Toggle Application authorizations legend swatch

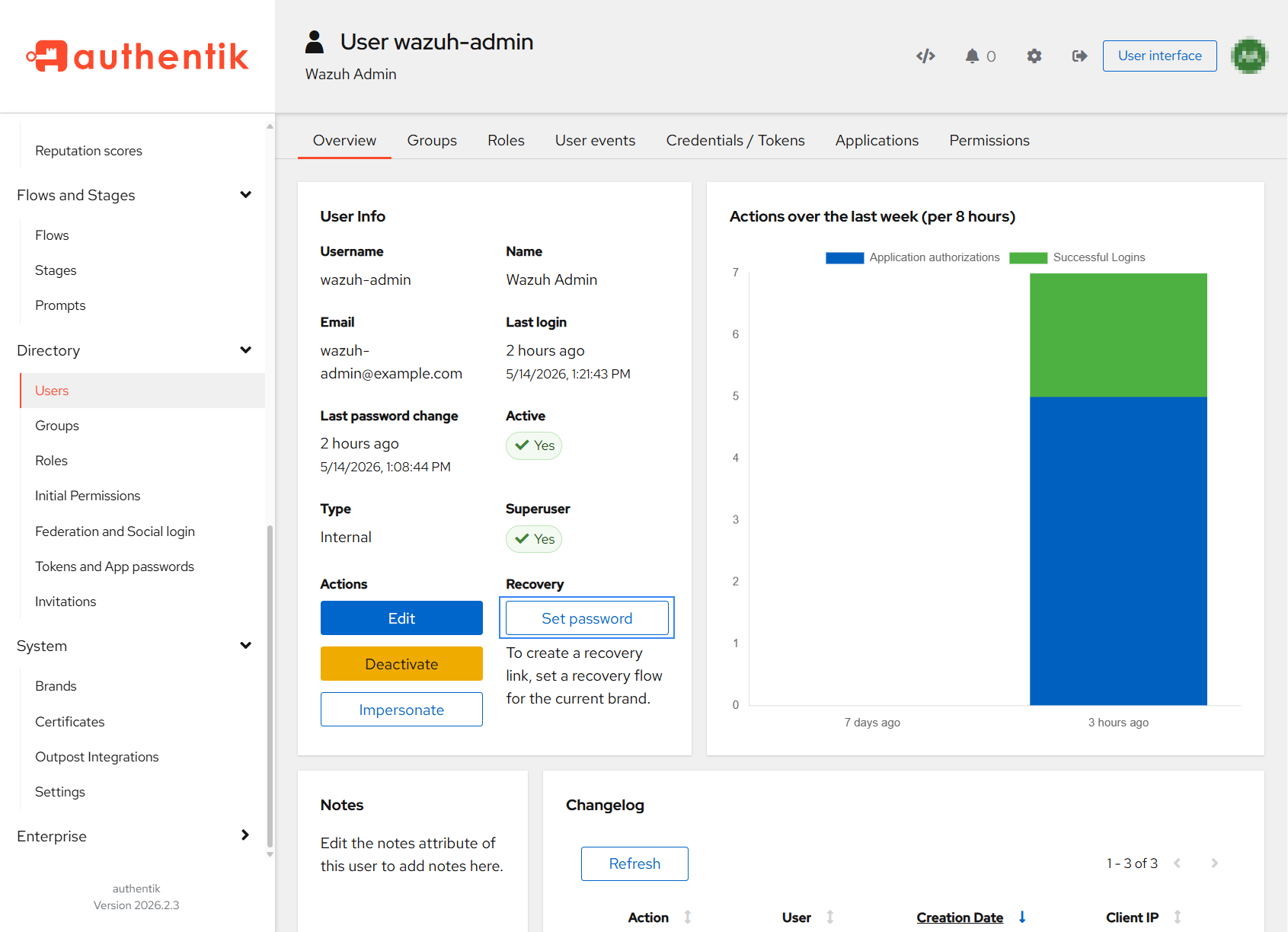[x=845, y=258]
